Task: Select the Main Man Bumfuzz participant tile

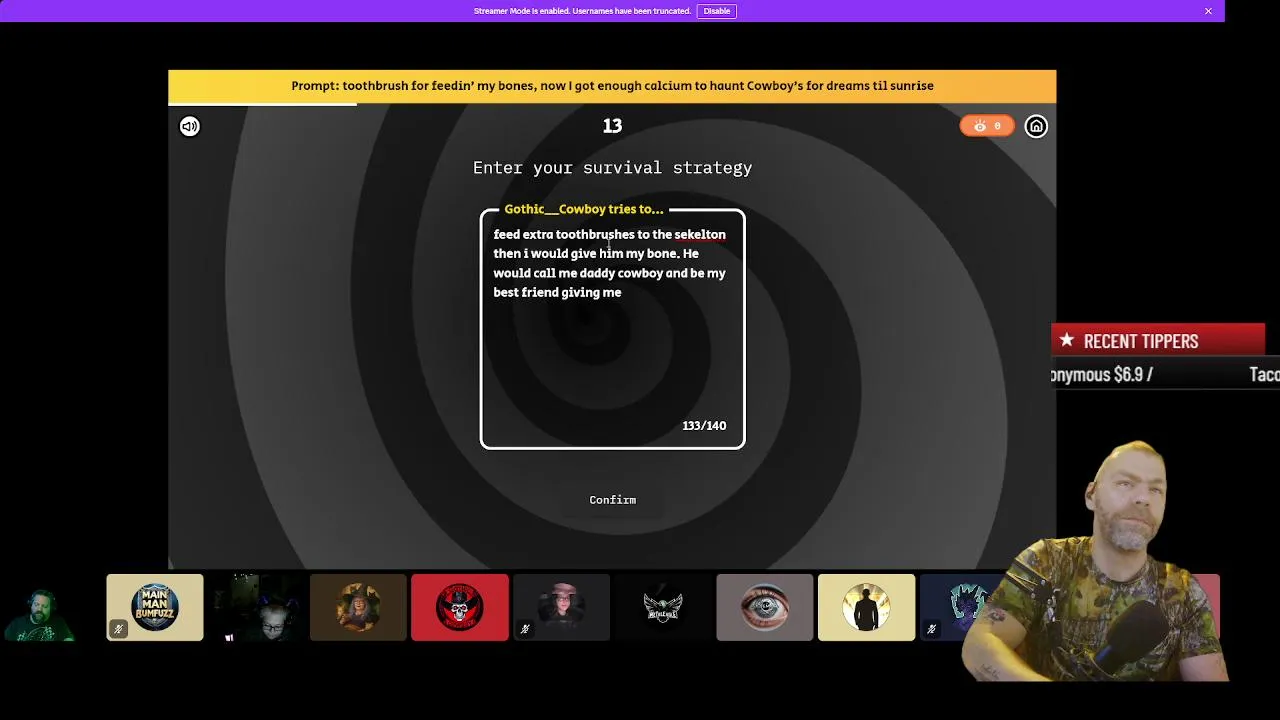Action: click(x=155, y=607)
